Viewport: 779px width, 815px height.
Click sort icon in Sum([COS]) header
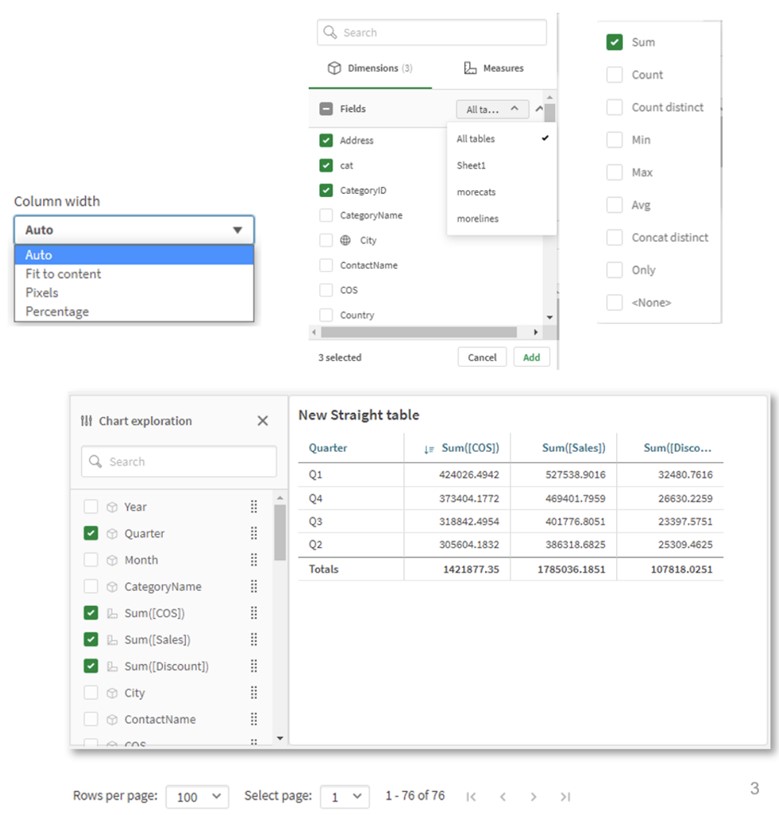[428, 449]
